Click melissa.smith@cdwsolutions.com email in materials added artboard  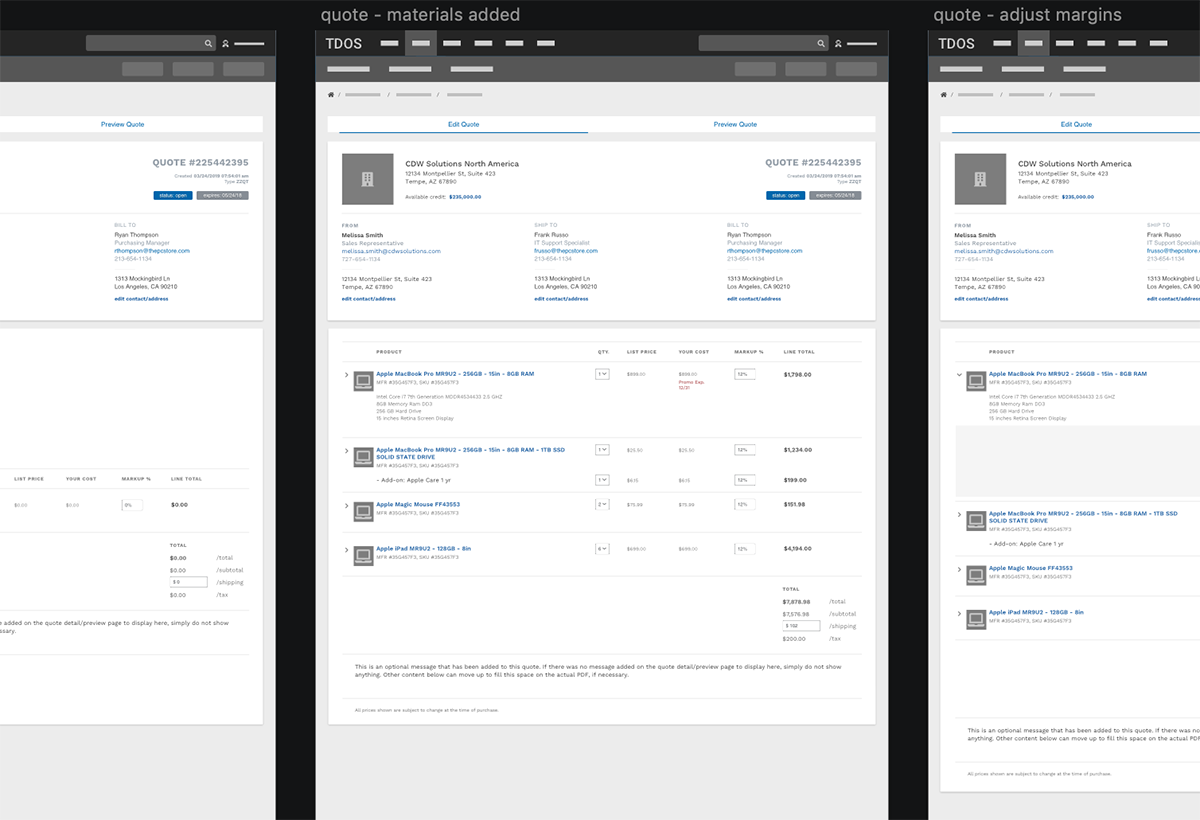click(391, 251)
